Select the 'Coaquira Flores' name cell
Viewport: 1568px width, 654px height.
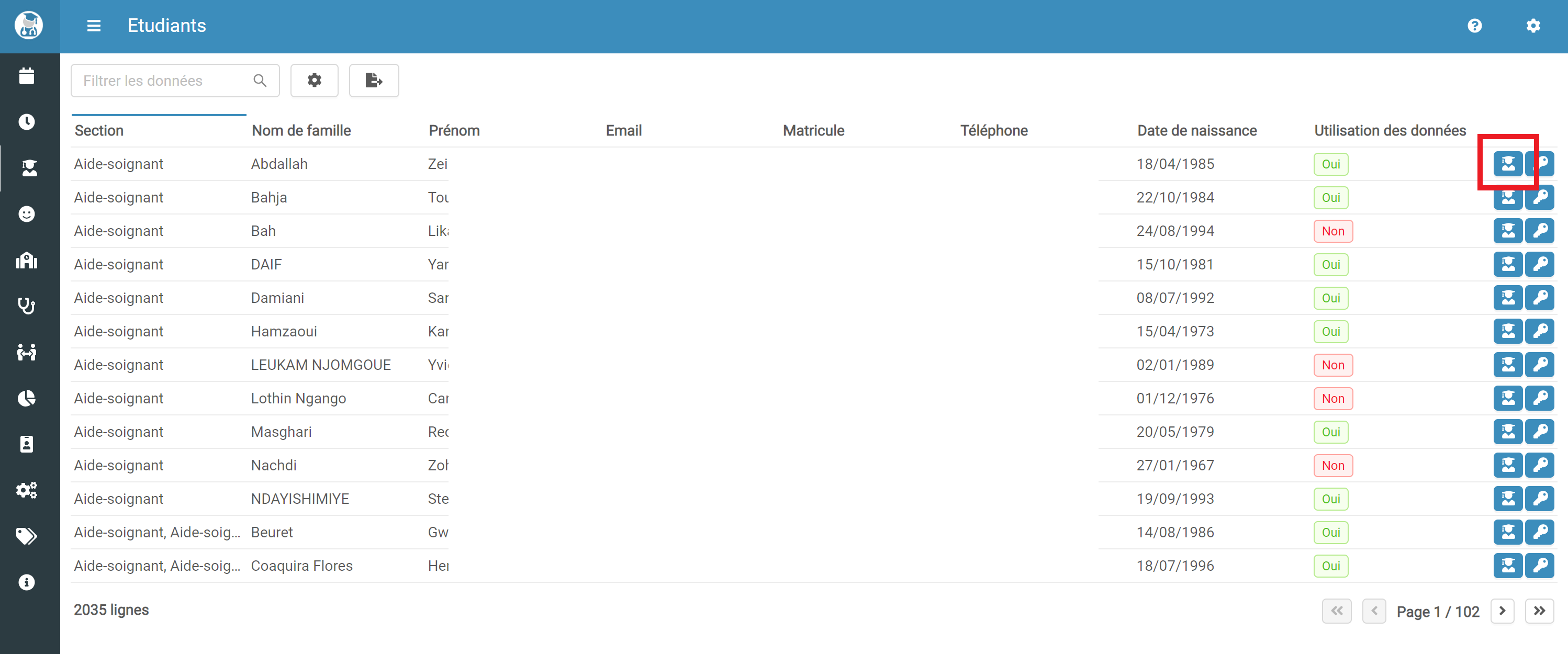click(x=302, y=565)
